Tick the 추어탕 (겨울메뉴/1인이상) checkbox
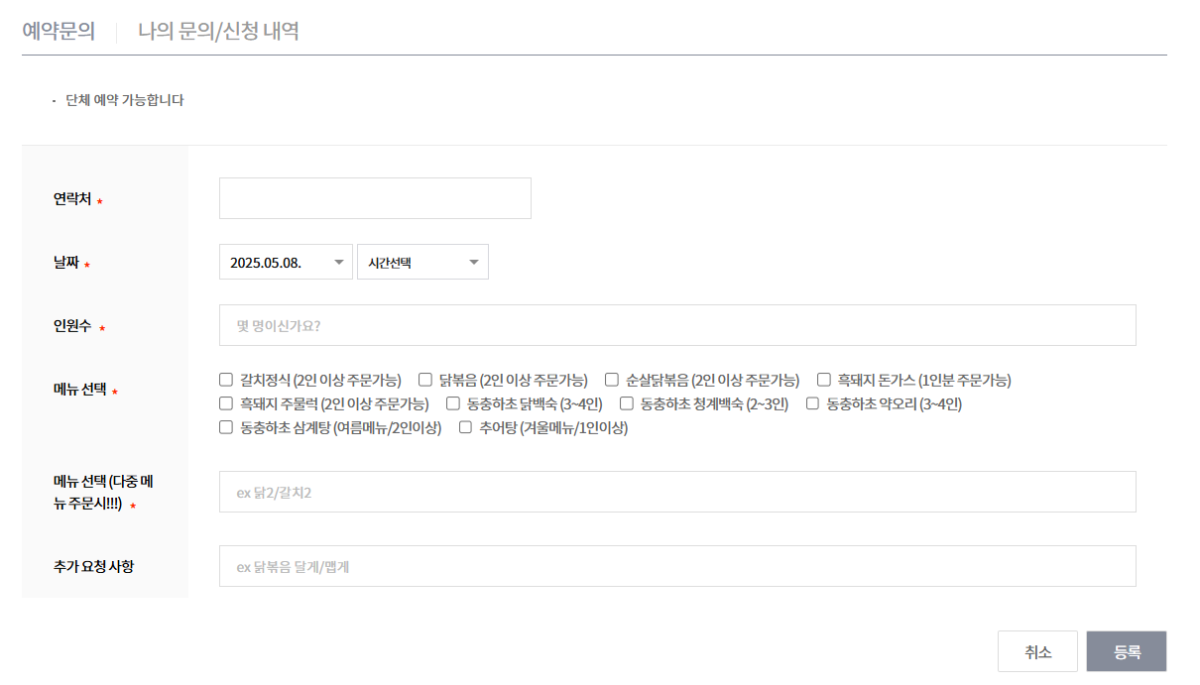The width and height of the screenshot is (1200, 685). 465,428
